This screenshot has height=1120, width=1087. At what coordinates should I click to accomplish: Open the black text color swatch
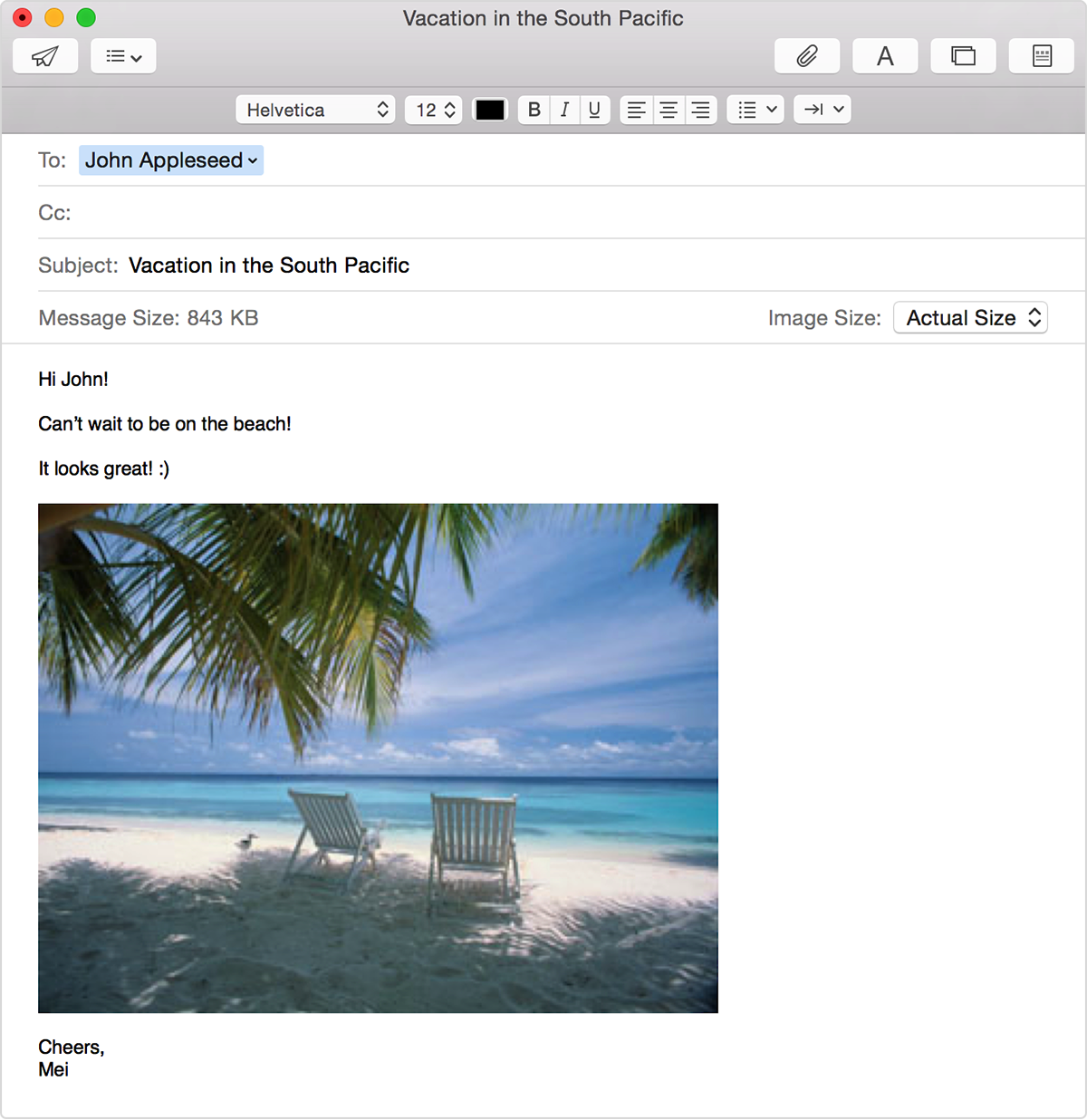[x=490, y=110]
